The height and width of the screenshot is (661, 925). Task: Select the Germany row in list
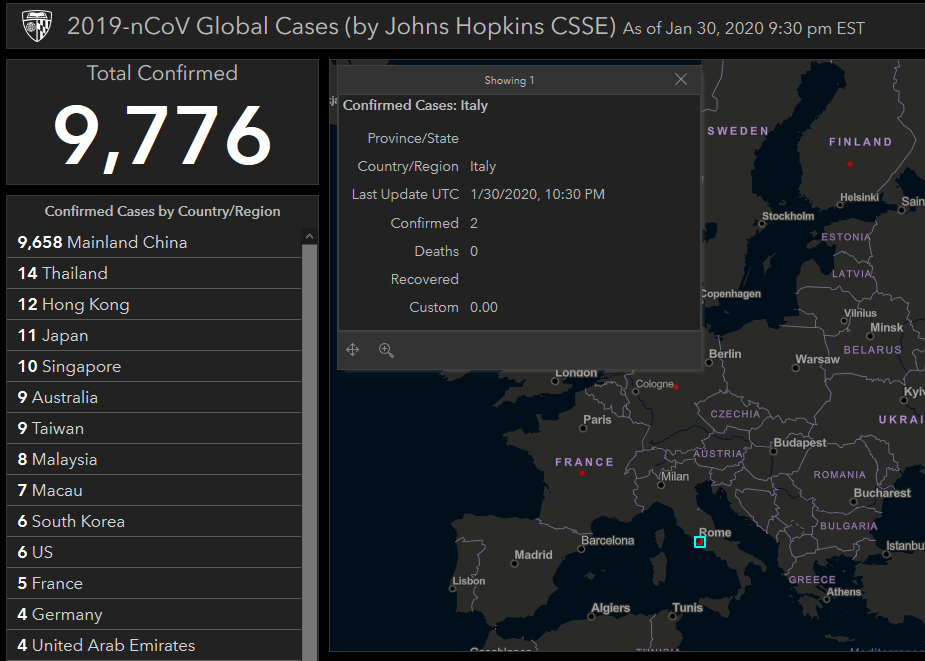tap(154, 614)
